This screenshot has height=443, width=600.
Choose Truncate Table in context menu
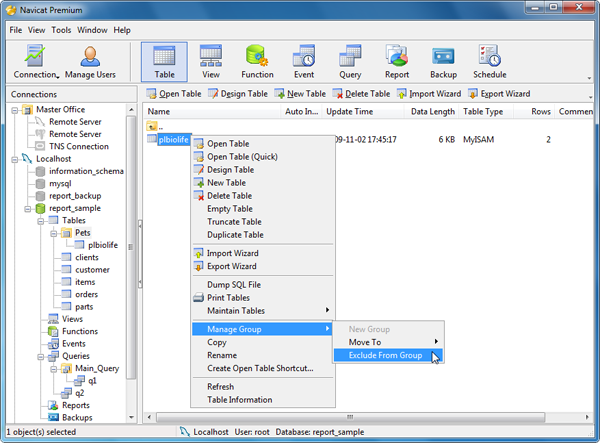coord(262,222)
